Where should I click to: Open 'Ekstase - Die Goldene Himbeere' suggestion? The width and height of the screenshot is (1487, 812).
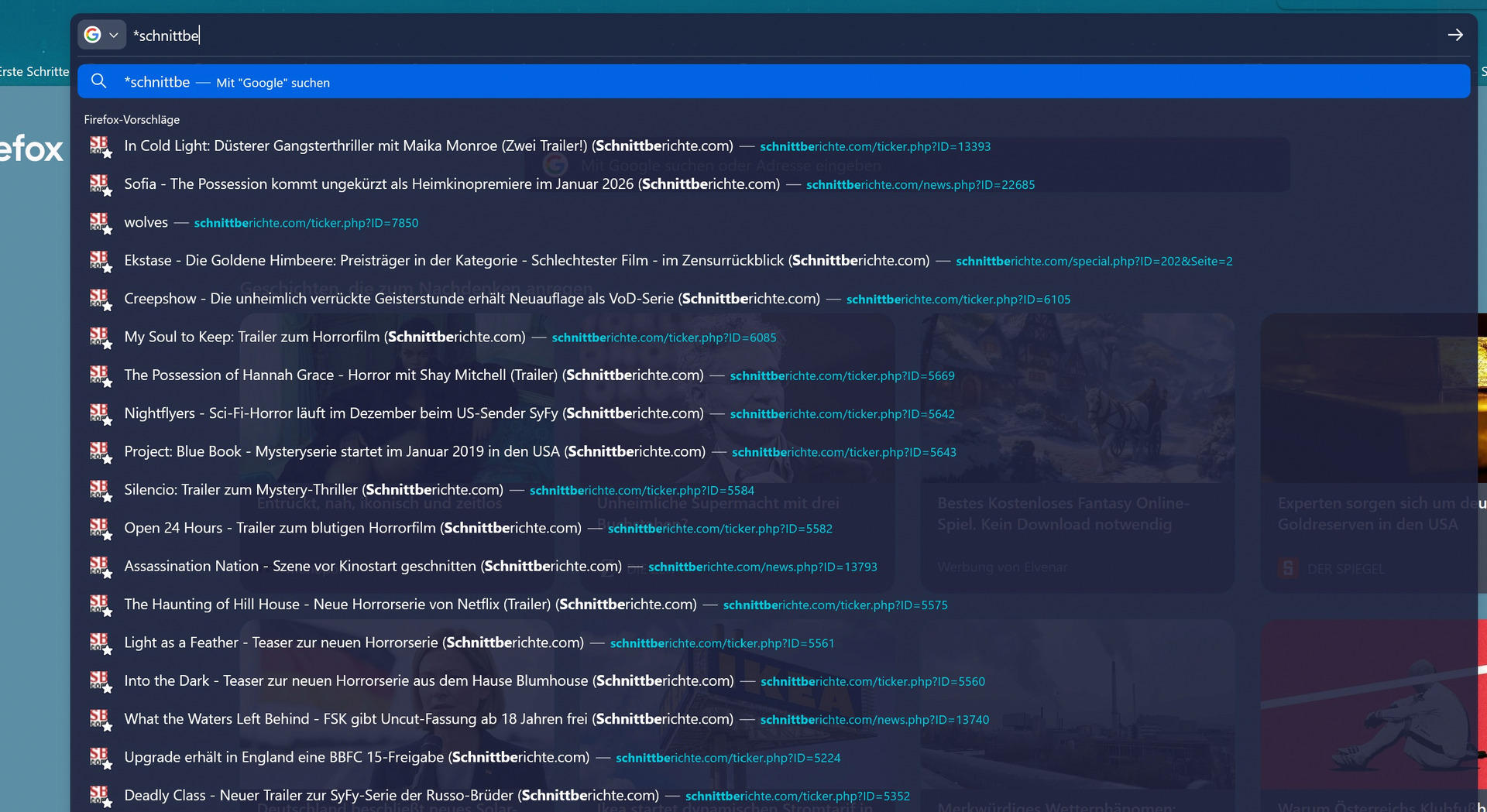pos(774,261)
